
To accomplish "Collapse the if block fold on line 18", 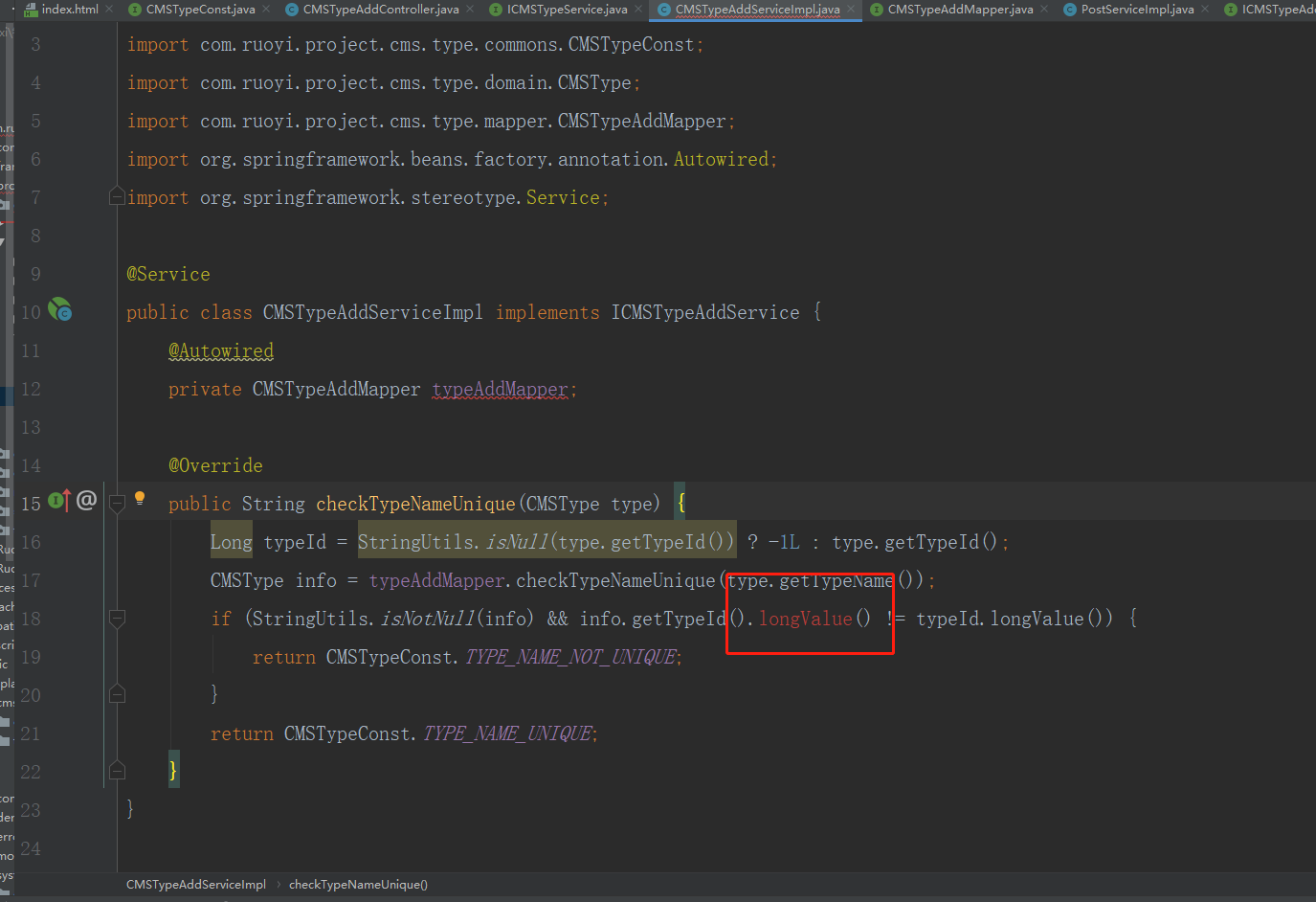I will [117, 619].
